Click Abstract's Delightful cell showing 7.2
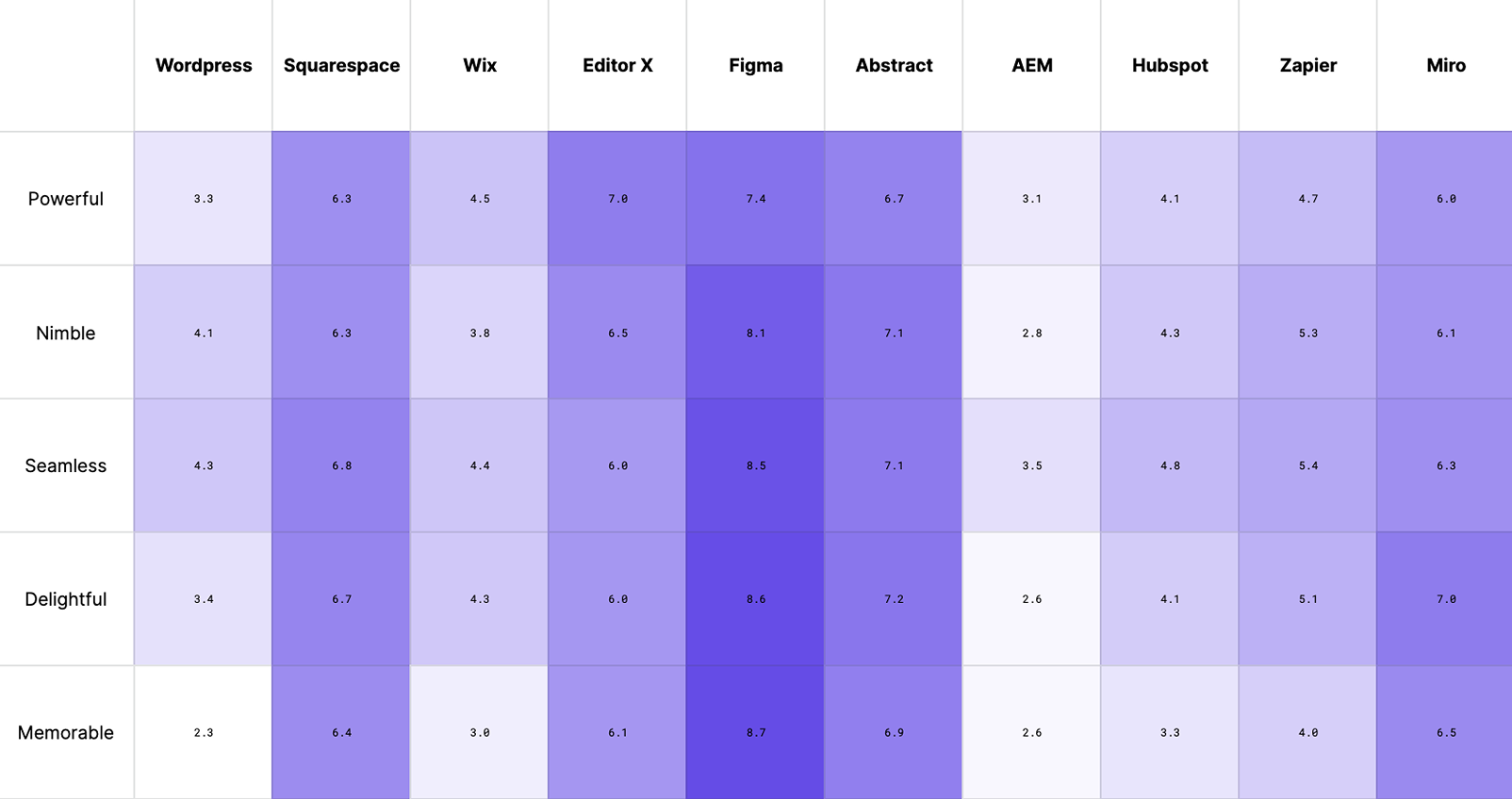Viewport: 1512px width, 799px height. click(x=894, y=599)
